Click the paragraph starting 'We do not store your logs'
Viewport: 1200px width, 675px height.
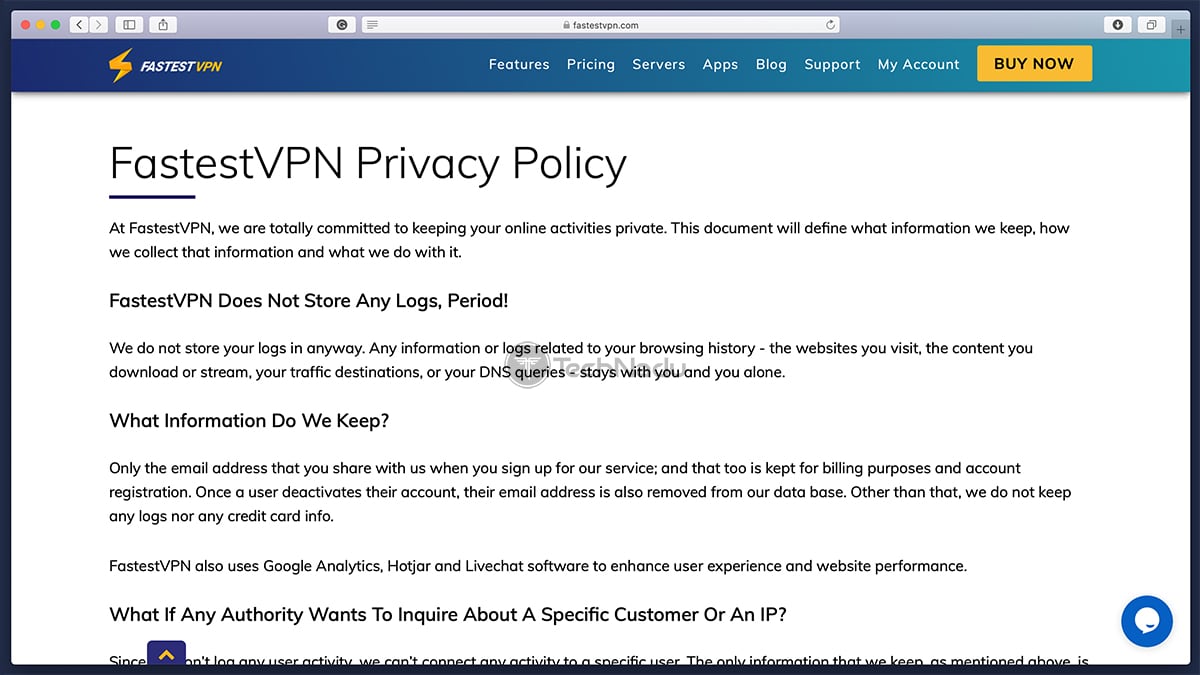(571, 360)
